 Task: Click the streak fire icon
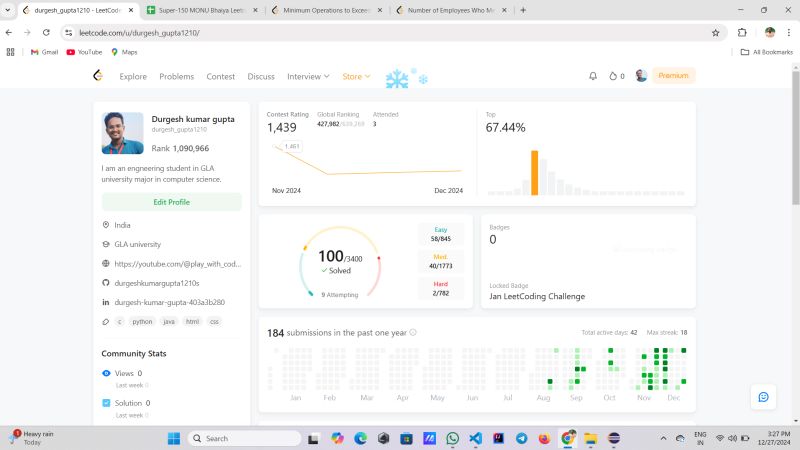point(613,76)
